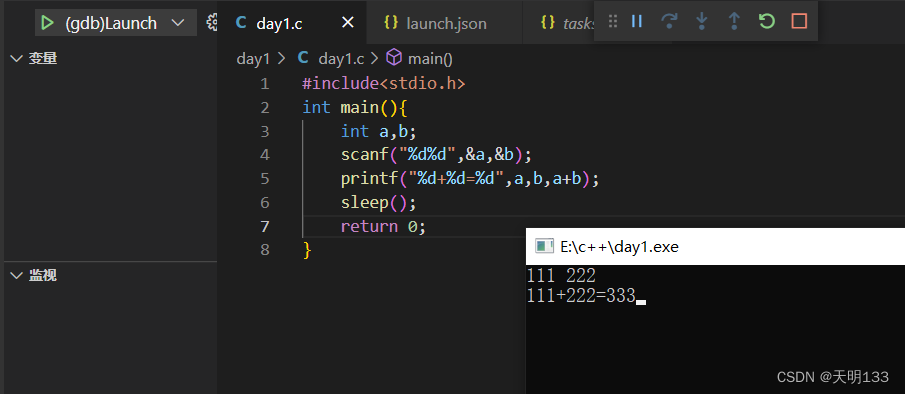The width and height of the screenshot is (905, 394).
Task: Click main() cube symbol icon
Action: [394, 58]
